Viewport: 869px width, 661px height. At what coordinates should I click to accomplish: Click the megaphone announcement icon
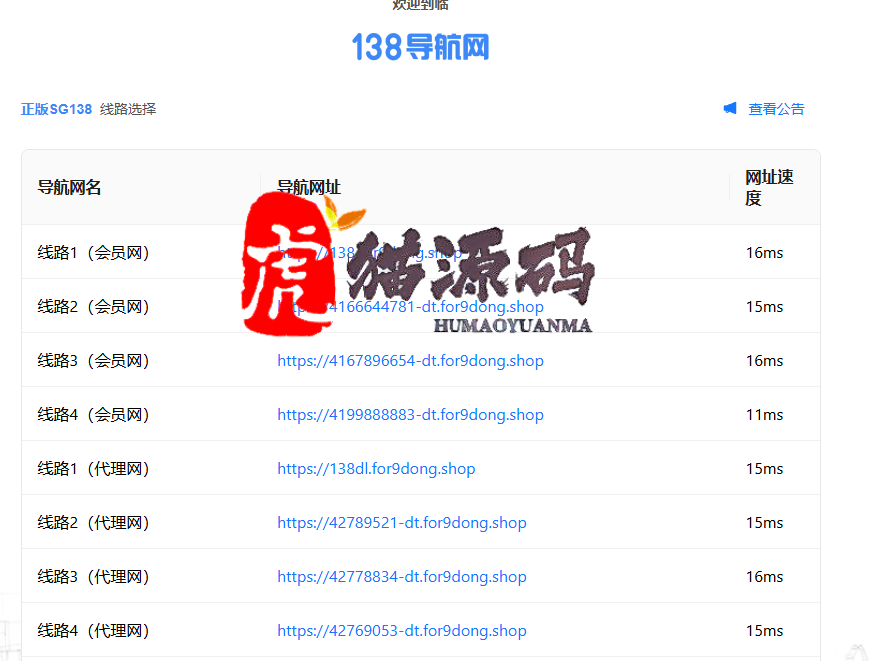point(730,109)
